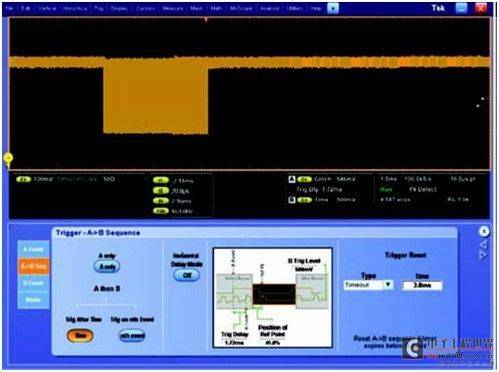Toggle Horizontal Delay Mode Off button
This screenshot has width=499, height=372.
pos(187,275)
